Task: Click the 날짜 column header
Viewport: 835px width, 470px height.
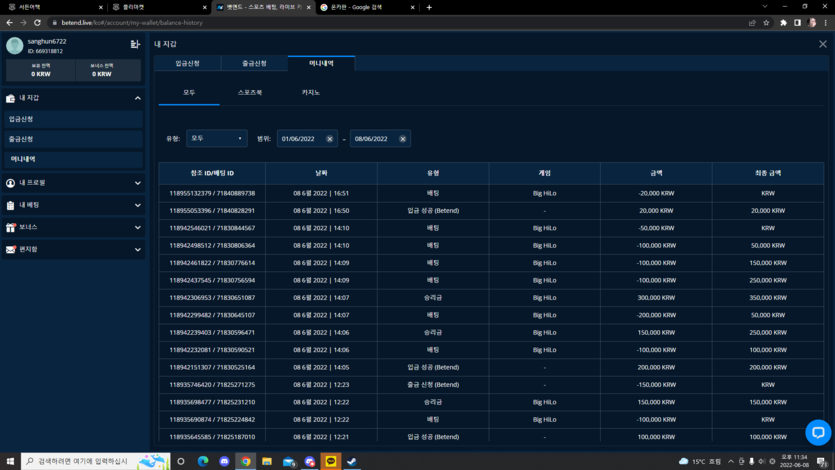Action: pos(321,174)
